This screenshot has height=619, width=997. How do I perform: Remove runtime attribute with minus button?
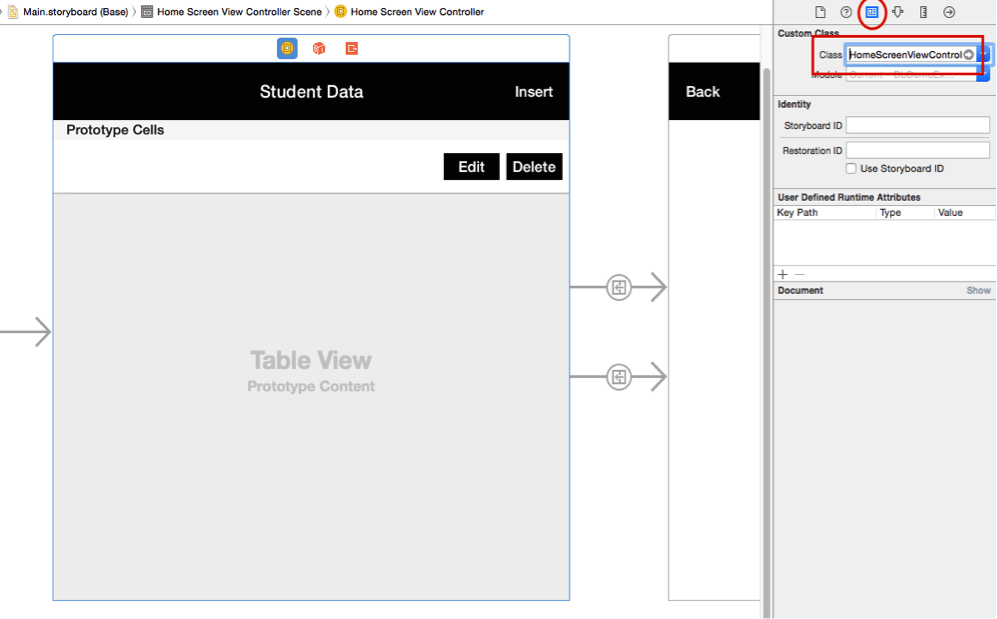(x=800, y=275)
